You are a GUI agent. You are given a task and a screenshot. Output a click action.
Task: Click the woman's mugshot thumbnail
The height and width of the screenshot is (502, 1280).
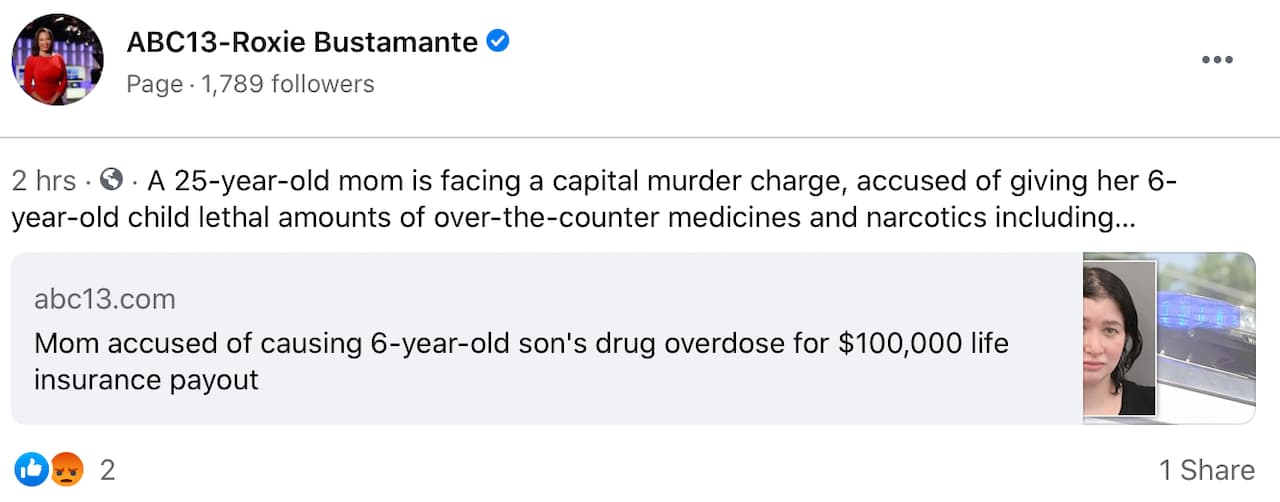coord(1119,338)
